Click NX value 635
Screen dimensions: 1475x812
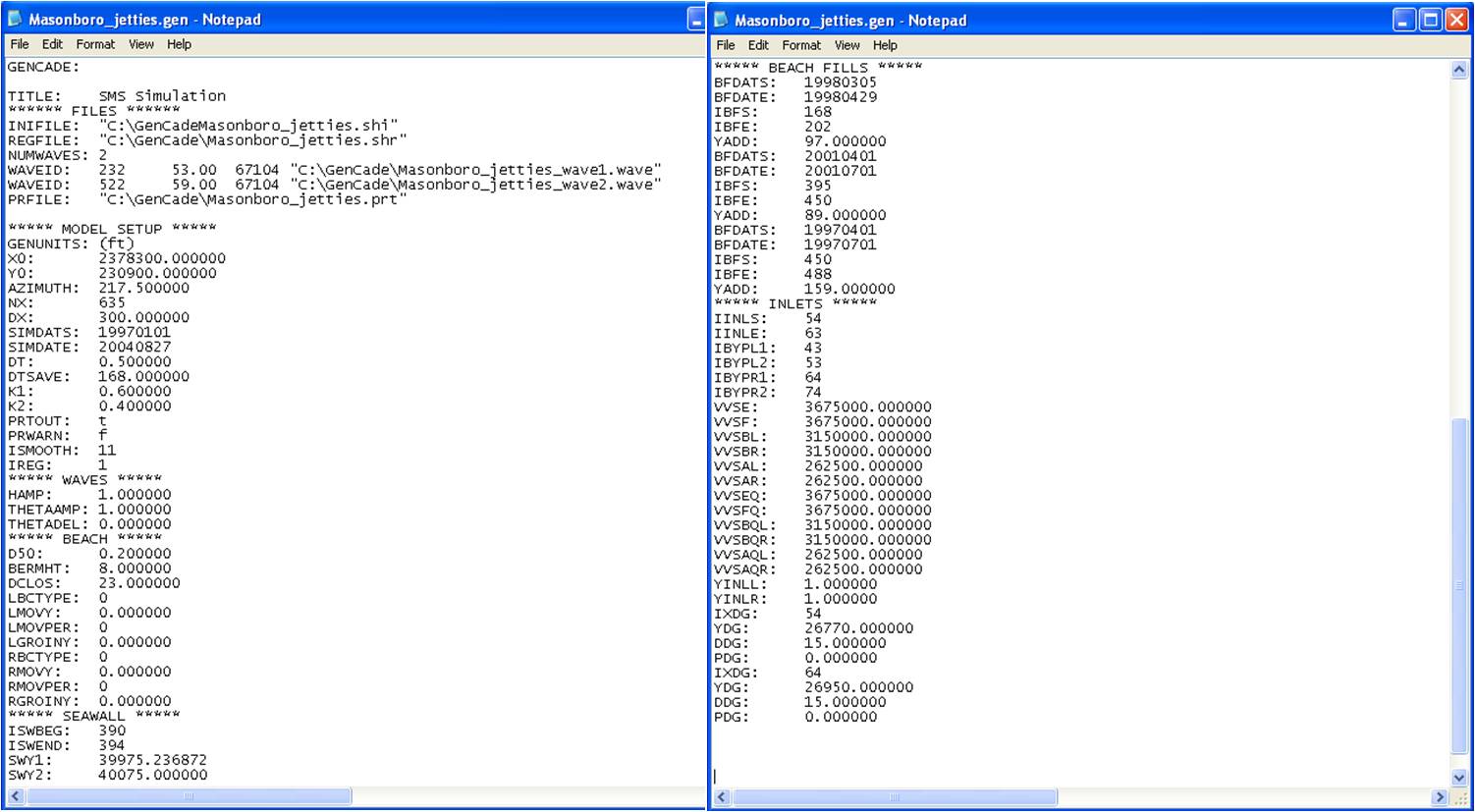click(x=112, y=302)
